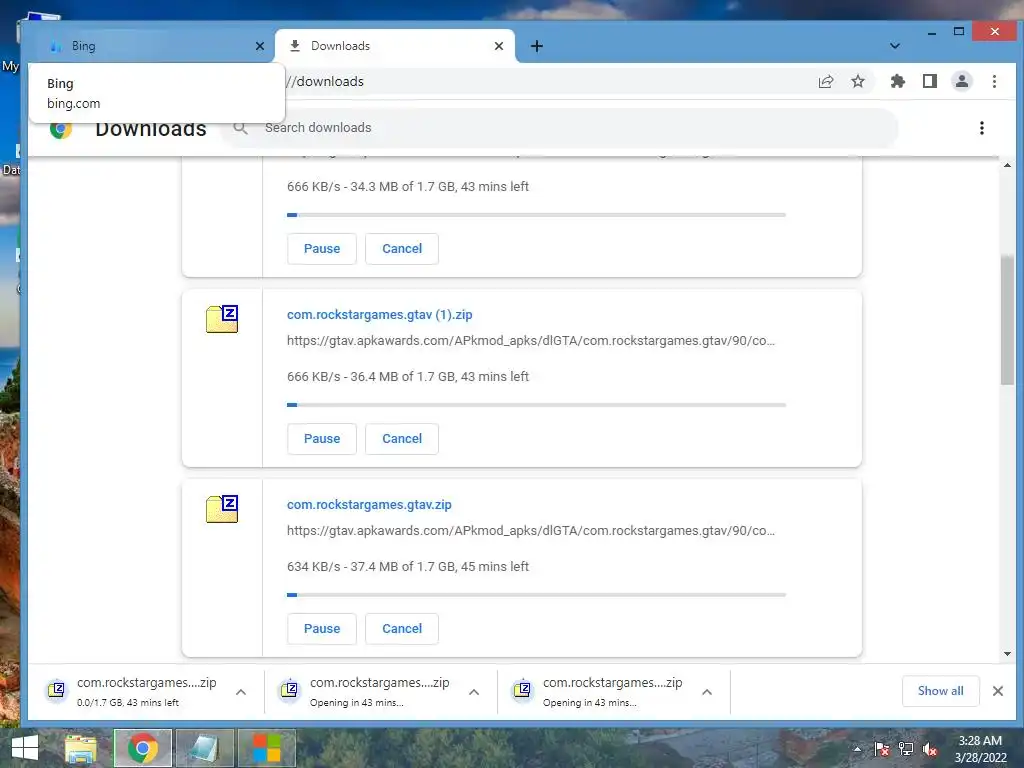Viewport: 1024px width, 768px height.
Task: Click the vertical scrollbar thumb
Action: click(x=1007, y=320)
